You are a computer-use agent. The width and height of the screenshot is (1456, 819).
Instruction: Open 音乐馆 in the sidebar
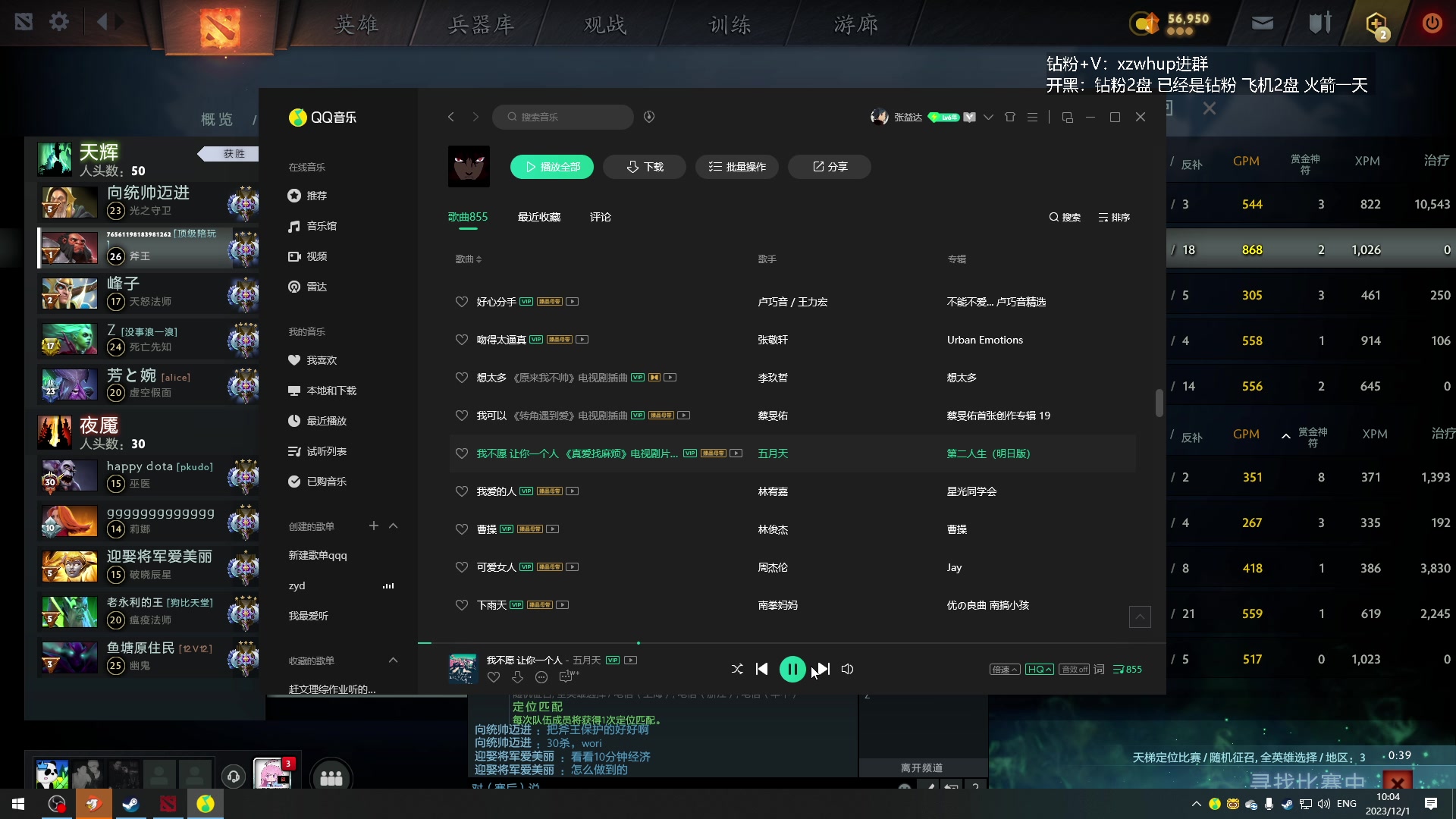(x=312, y=226)
